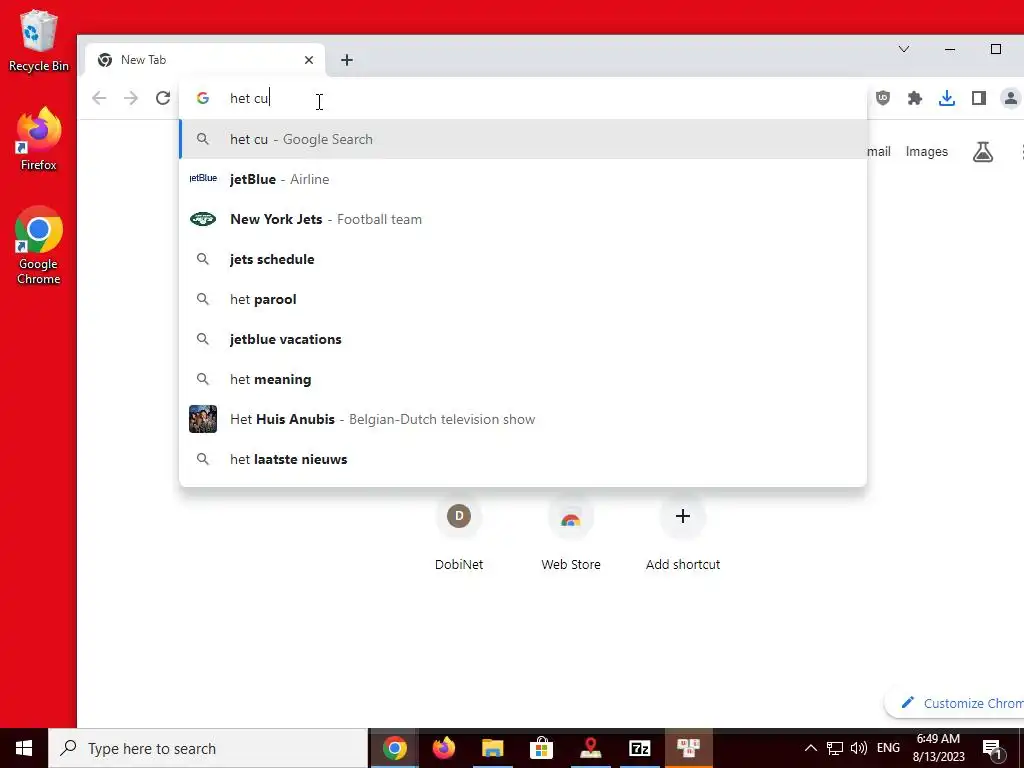Open the tab search chevron
Viewport: 1024px width, 768px height.
[x=904, y=49]
